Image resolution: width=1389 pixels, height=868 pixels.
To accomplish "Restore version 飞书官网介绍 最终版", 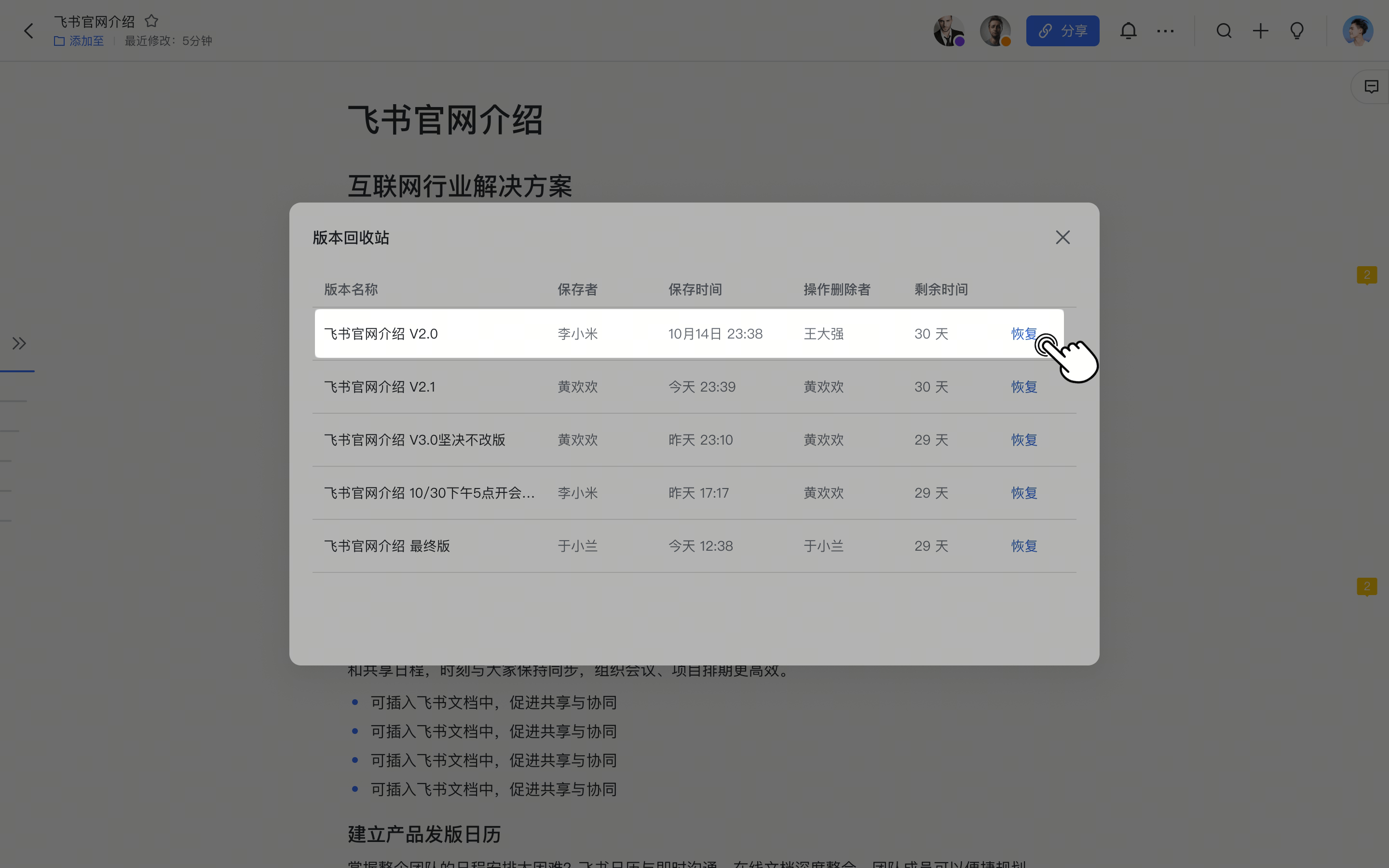I will [1024, 546].
